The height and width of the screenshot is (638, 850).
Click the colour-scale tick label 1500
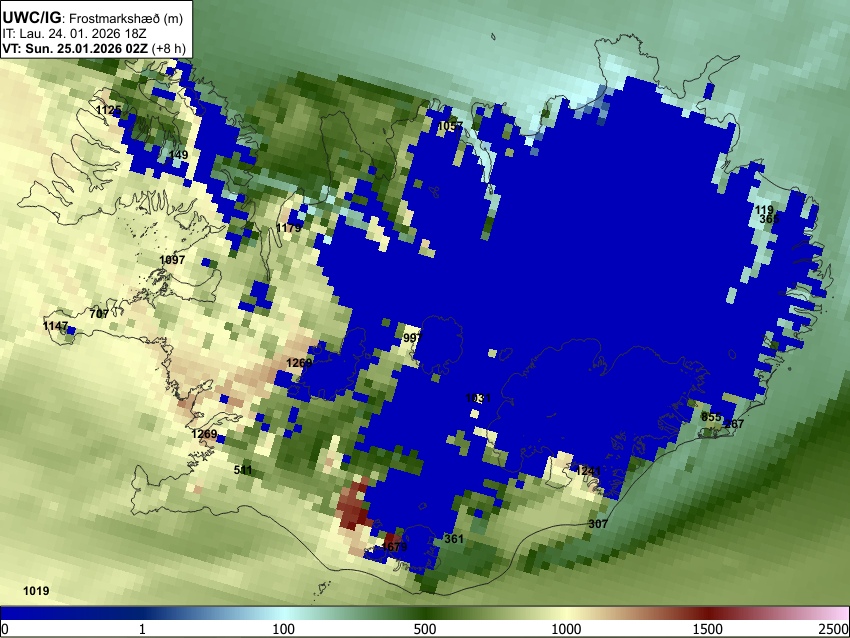coord(708,629)
